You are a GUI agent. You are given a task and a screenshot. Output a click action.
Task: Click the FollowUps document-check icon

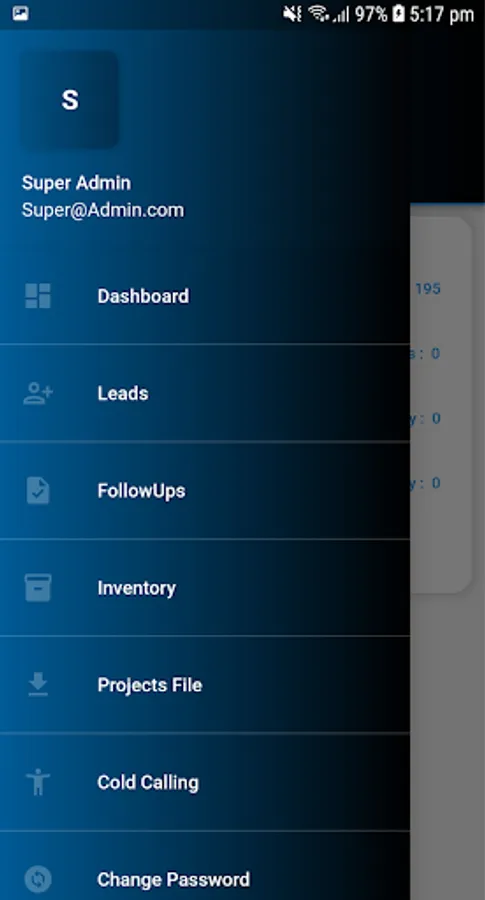pyautogui.click(x=38, y=491)
